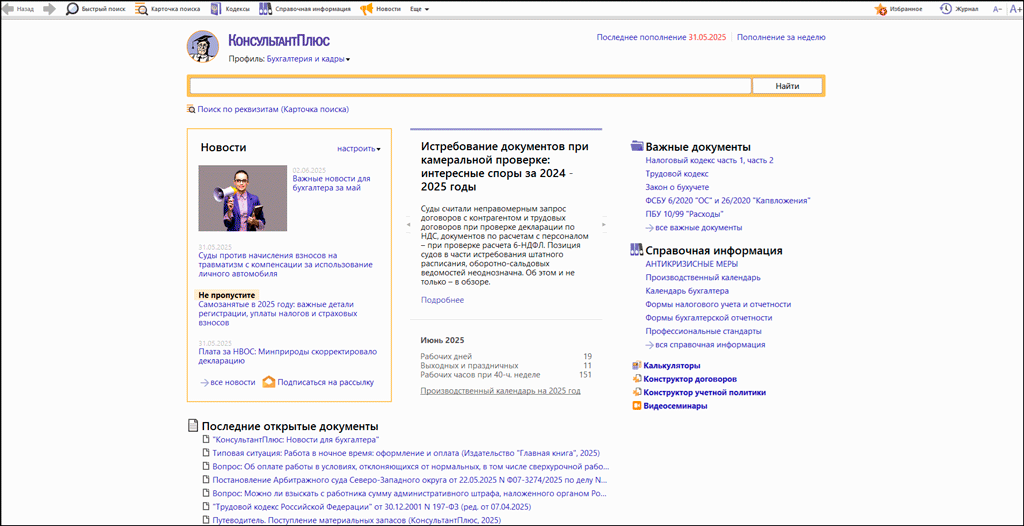Open news thumbnail of woman with megaphone
The height and width of the screenshot is (526, 1024).
click(x=243, y=198)
